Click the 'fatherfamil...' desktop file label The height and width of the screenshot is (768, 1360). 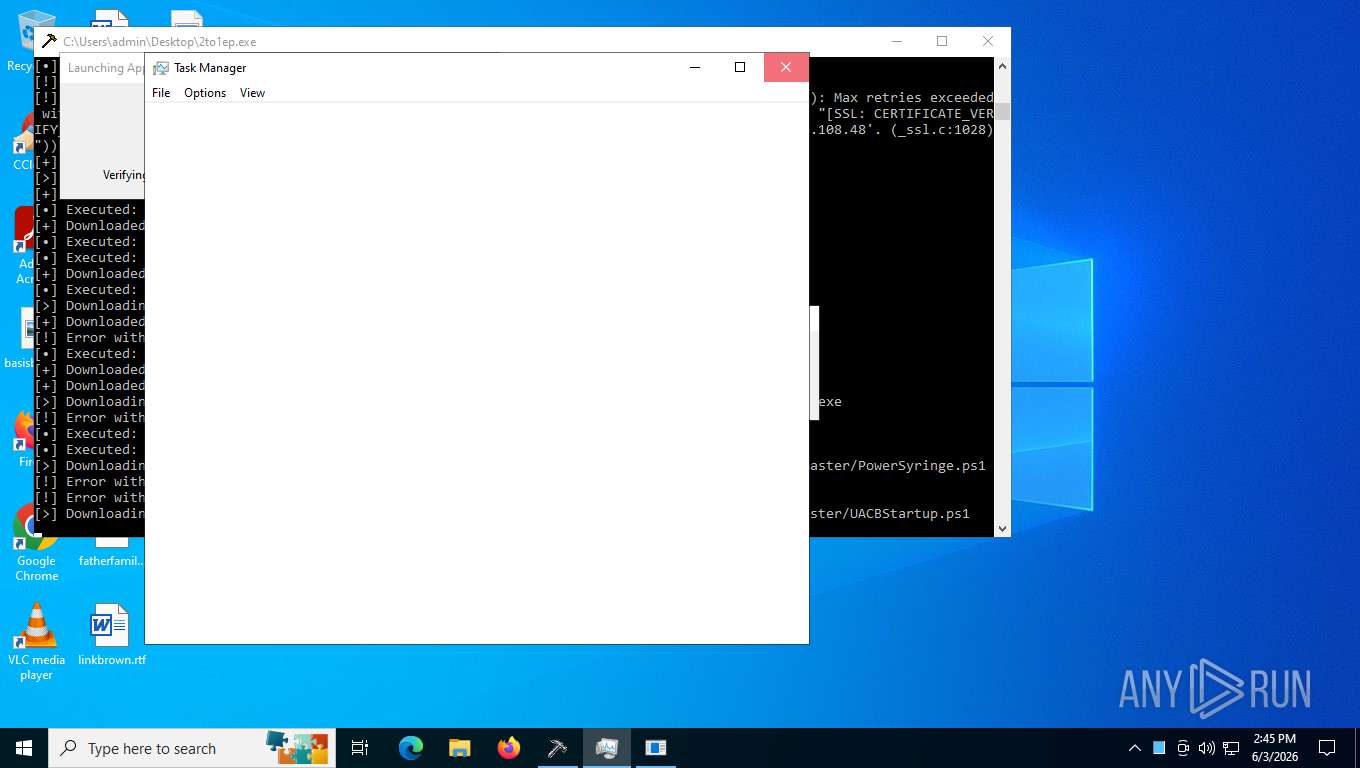[x=112, y=561]
